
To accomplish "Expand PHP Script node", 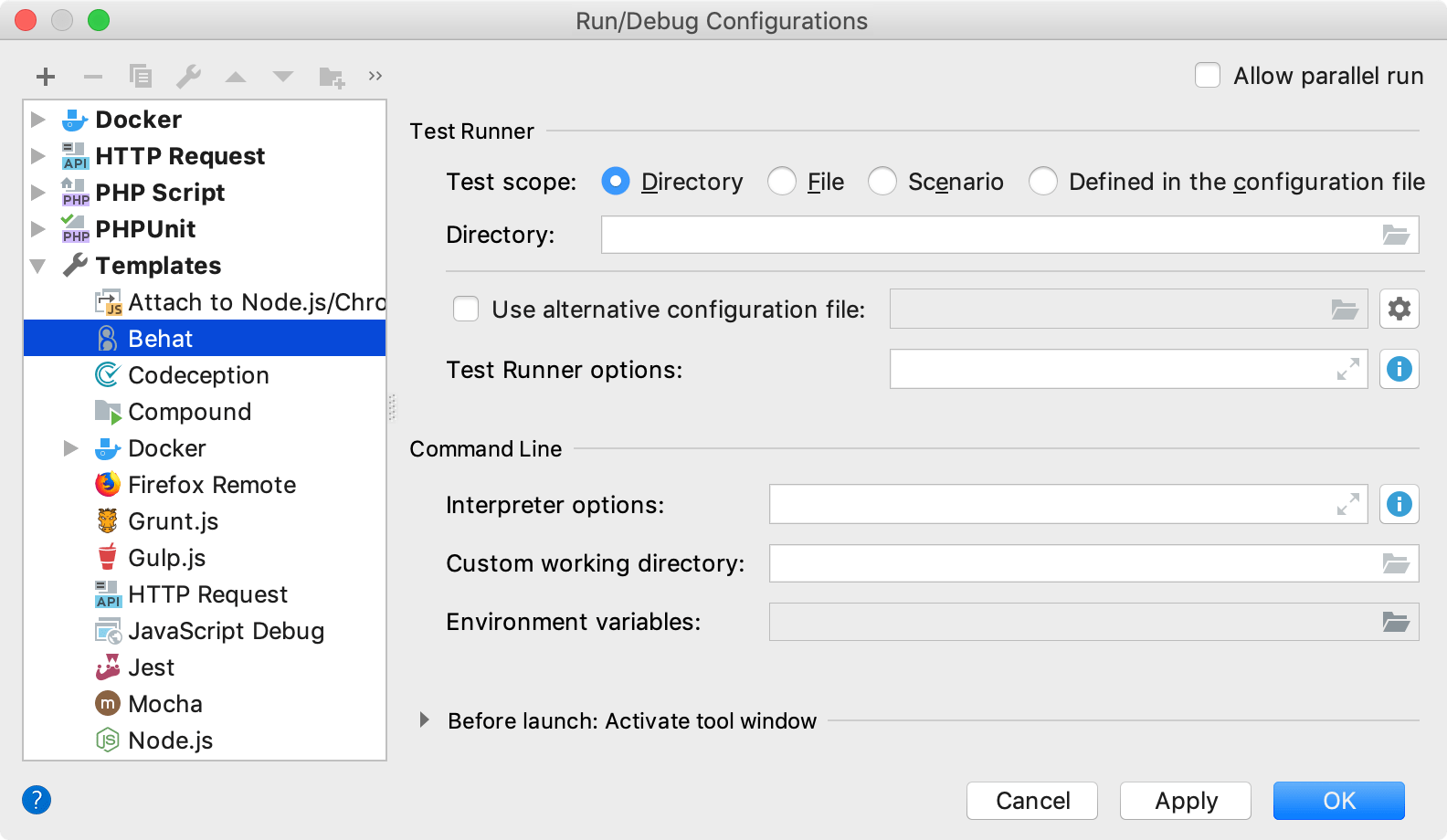I will (x=37, y=193).
